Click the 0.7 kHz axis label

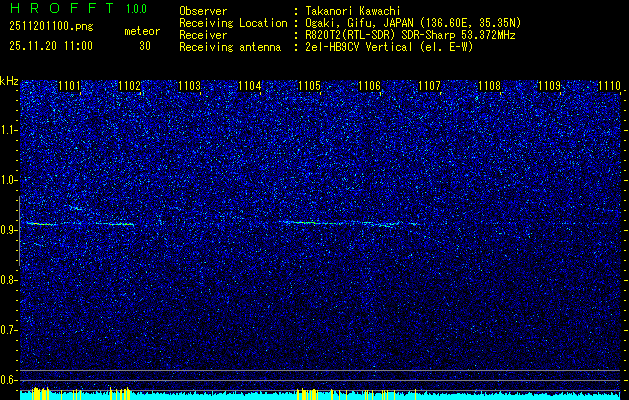(x=8, y=330)
